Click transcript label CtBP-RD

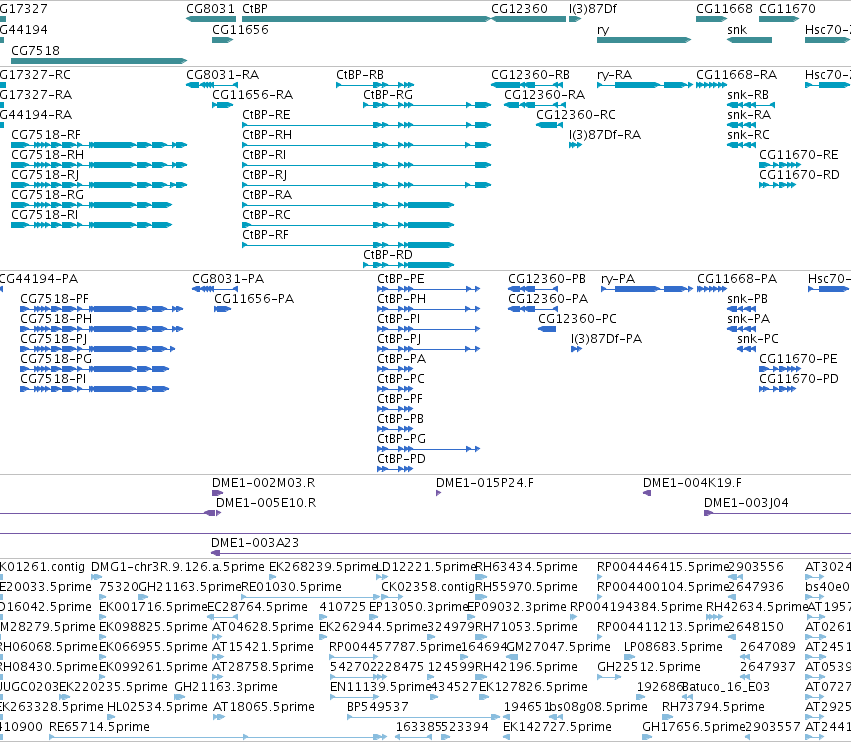click(x=388, y=255)
